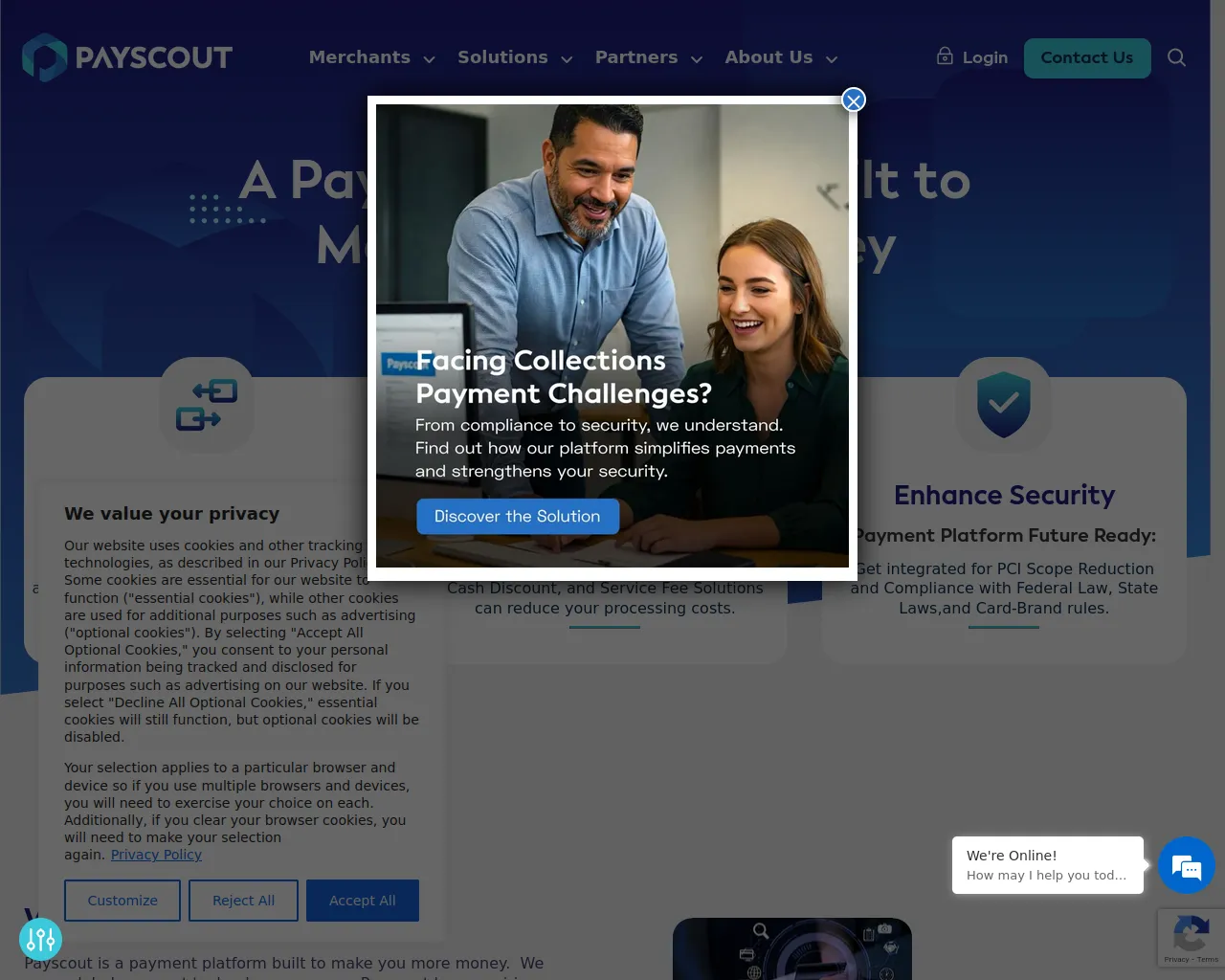Click the Enhance Security shield icon
This screenshot has height=980, width=1225.
pyautogui.click(x=1004, y=405)
